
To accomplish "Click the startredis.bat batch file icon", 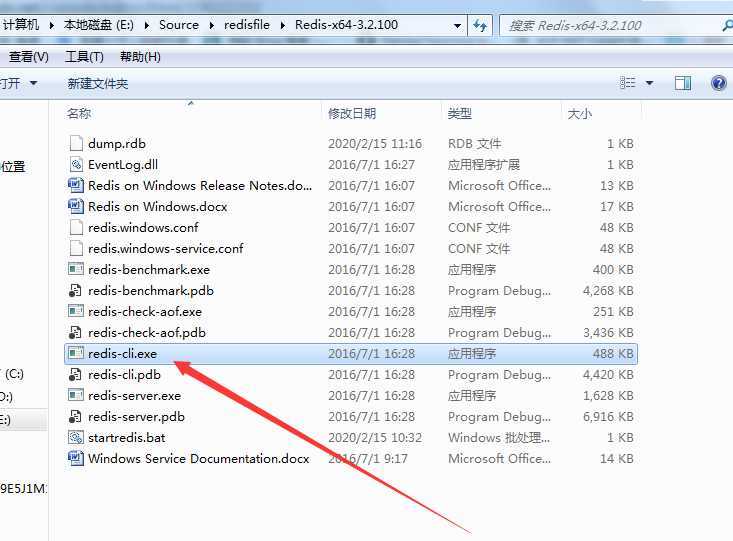I will click(x=76, y=438).
